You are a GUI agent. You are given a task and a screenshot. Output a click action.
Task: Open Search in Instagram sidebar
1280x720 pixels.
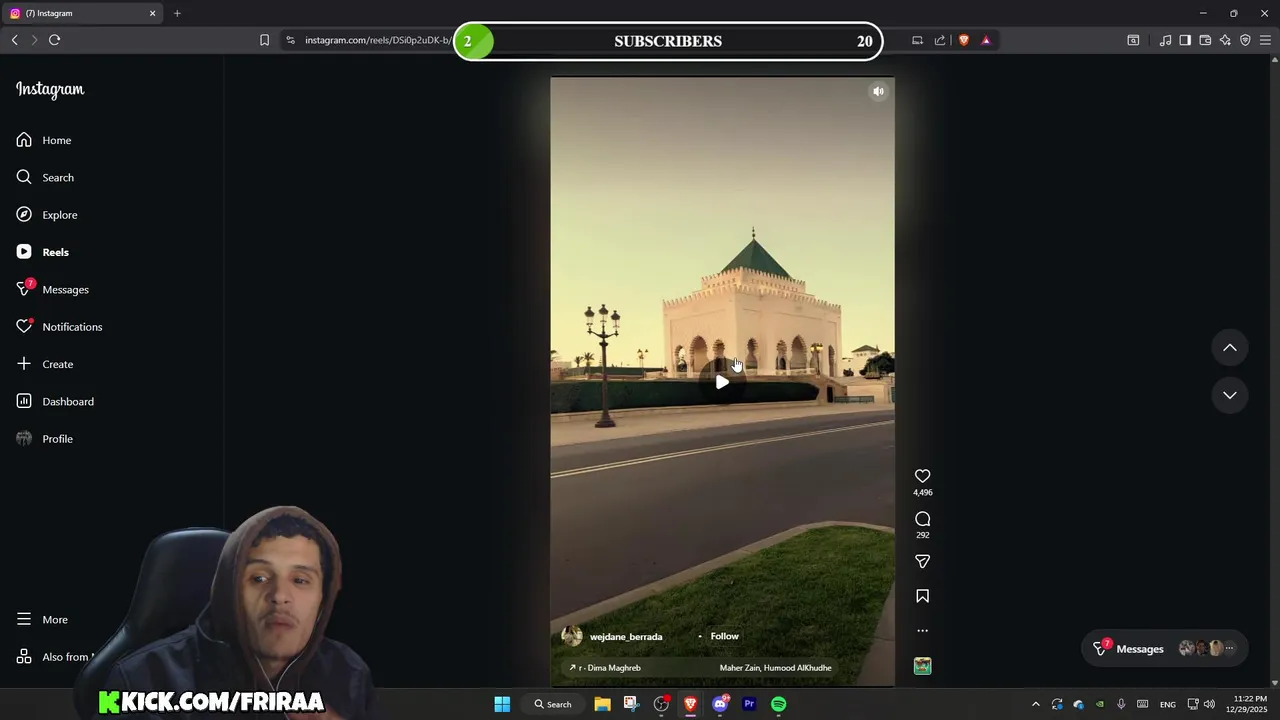[x=45, y=177]
